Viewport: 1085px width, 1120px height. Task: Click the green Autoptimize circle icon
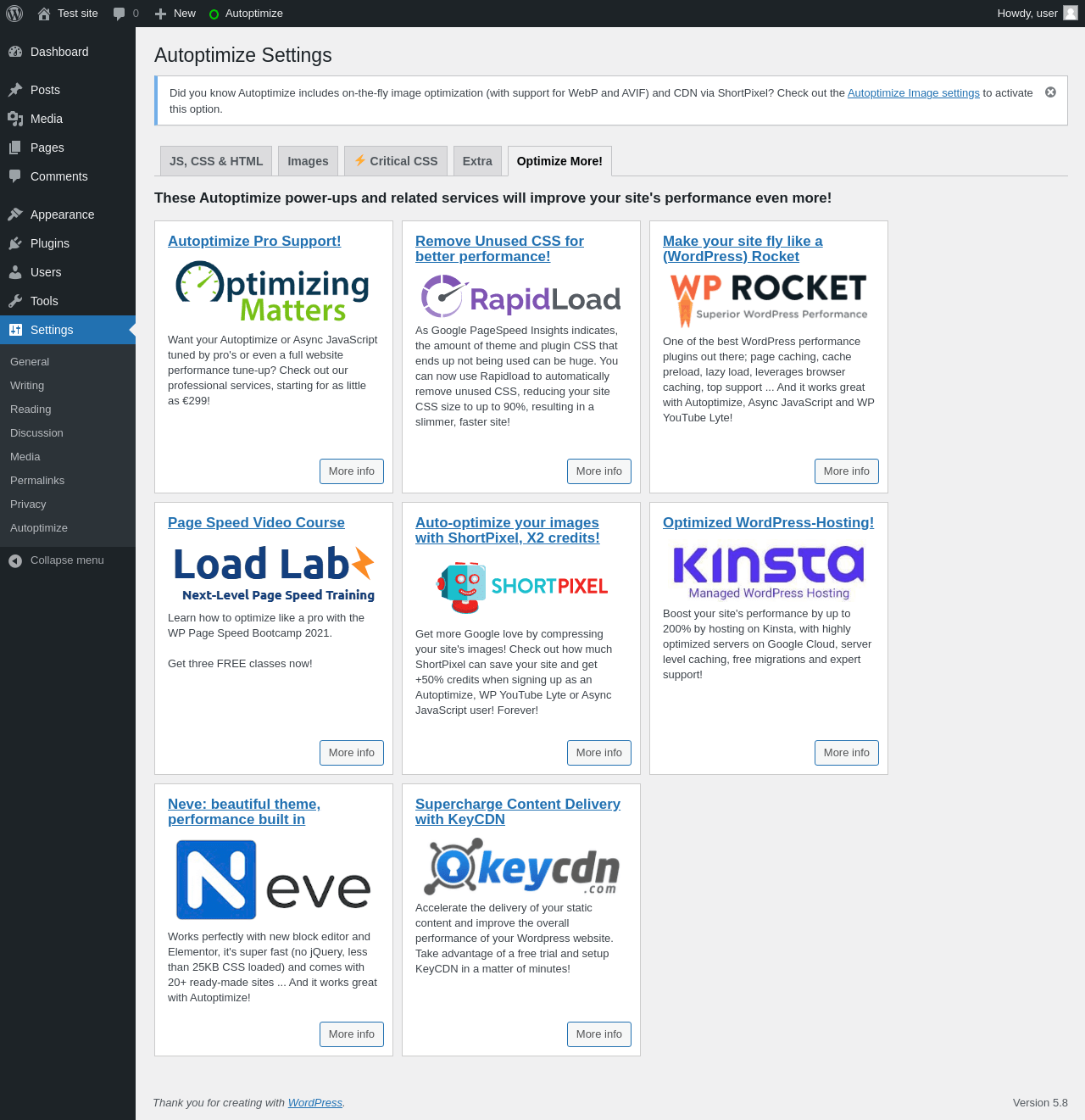214,14
